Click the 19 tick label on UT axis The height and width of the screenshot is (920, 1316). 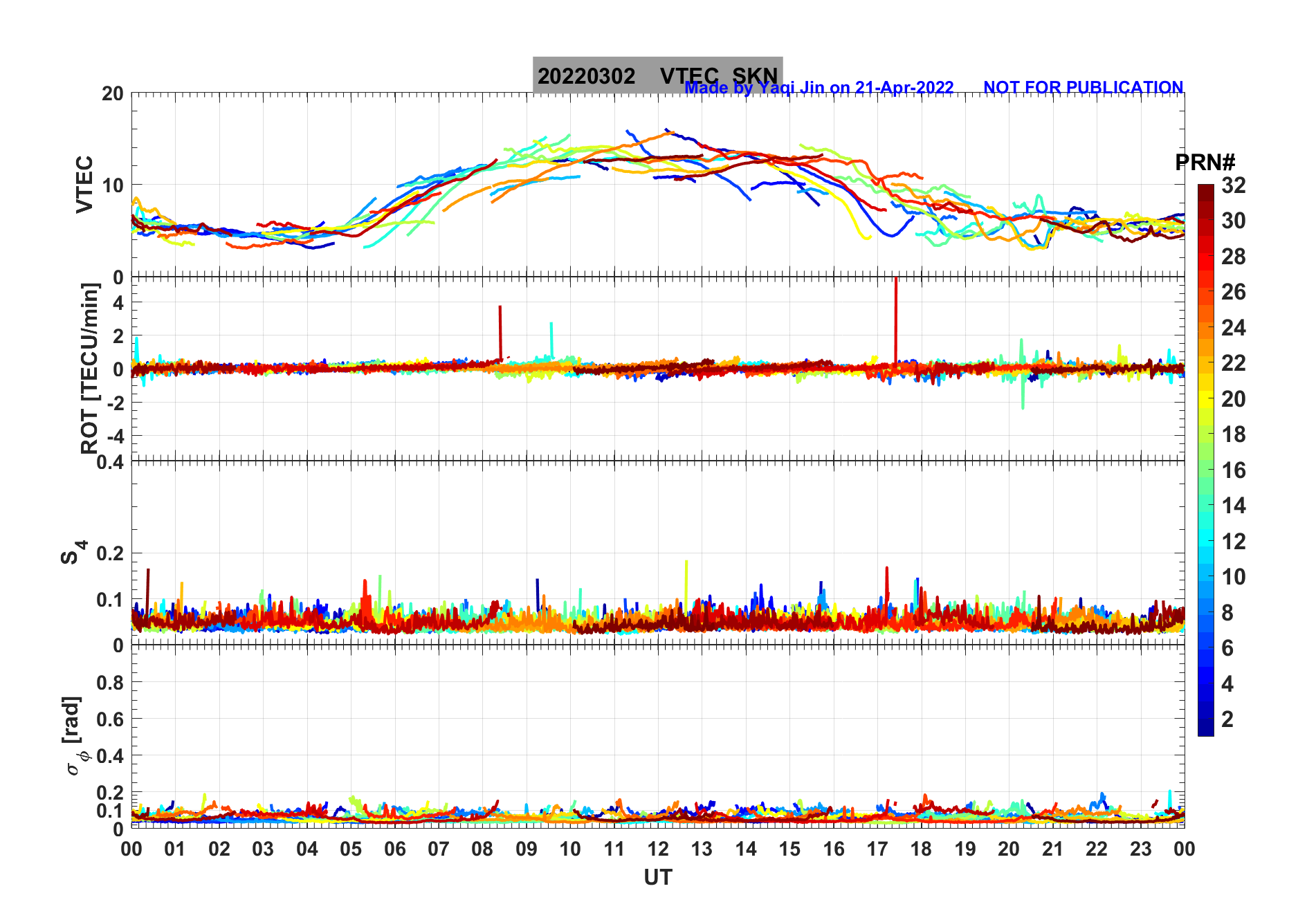(x=965, y=849)
